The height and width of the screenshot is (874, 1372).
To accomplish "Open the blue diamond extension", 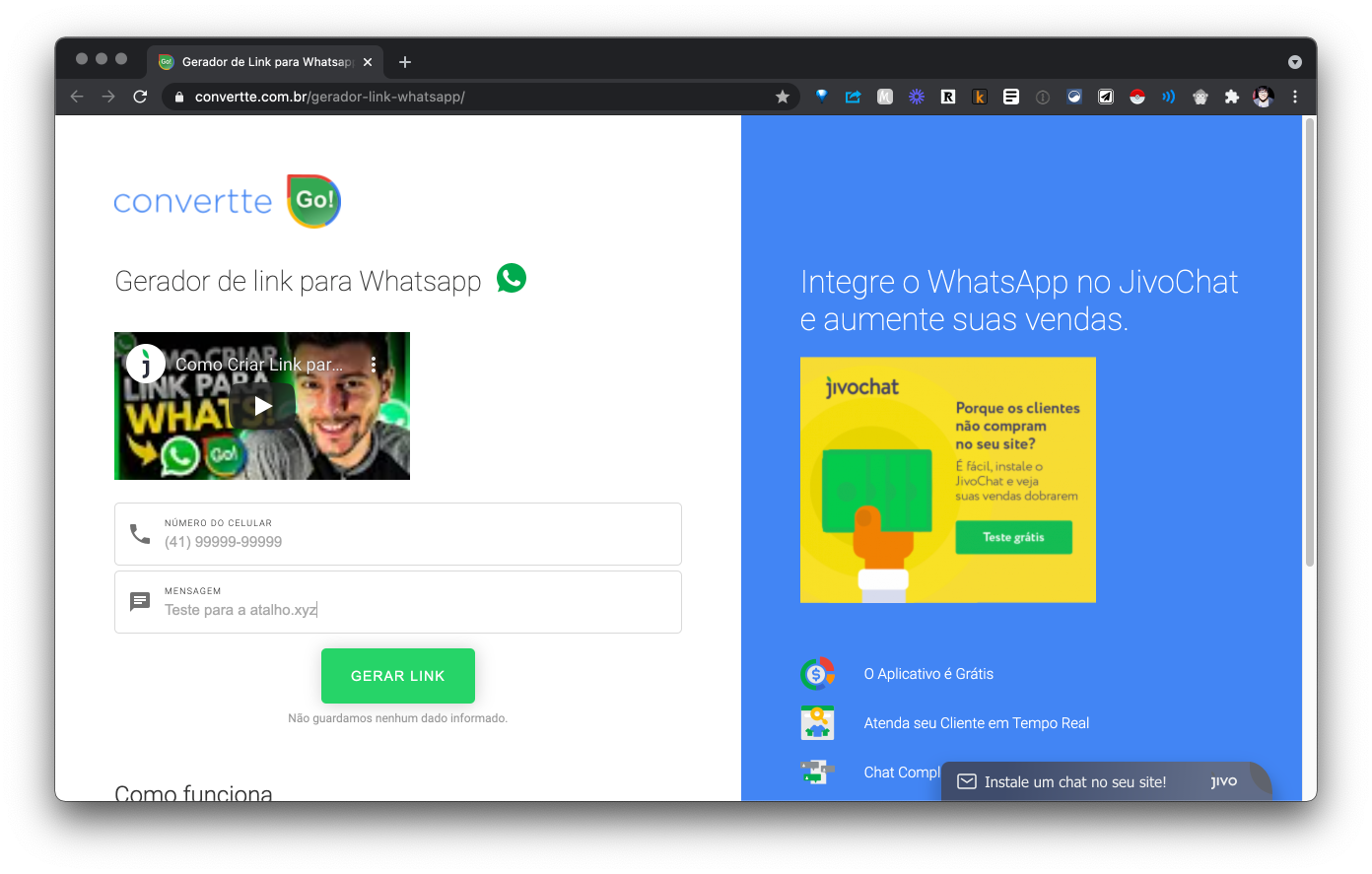I will [821, 97].
